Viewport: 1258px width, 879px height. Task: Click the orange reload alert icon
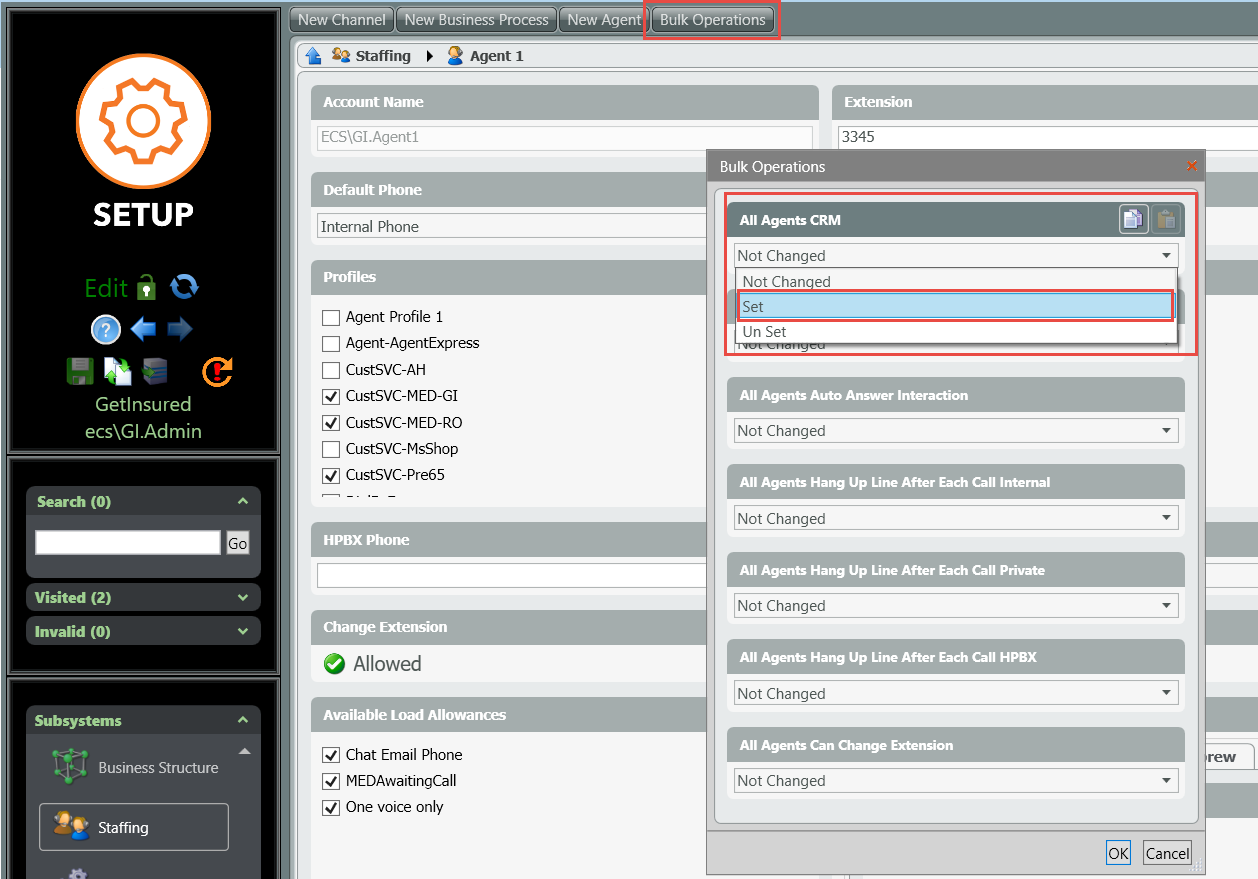coord(217,371)
